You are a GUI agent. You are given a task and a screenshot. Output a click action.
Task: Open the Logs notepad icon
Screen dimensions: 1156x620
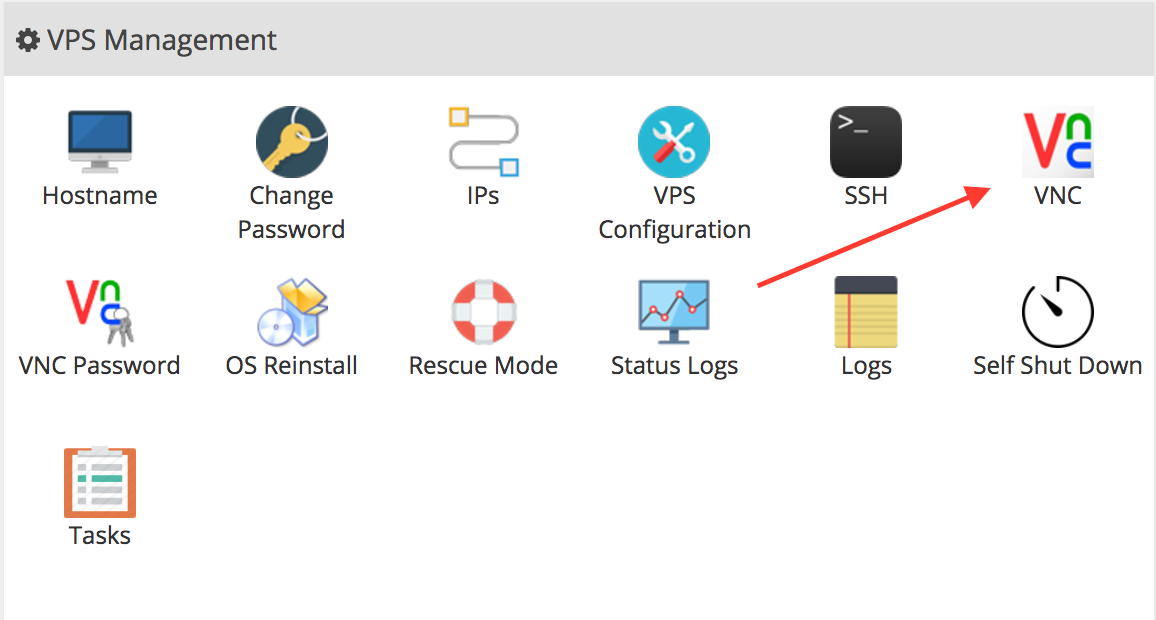point(866,312)
